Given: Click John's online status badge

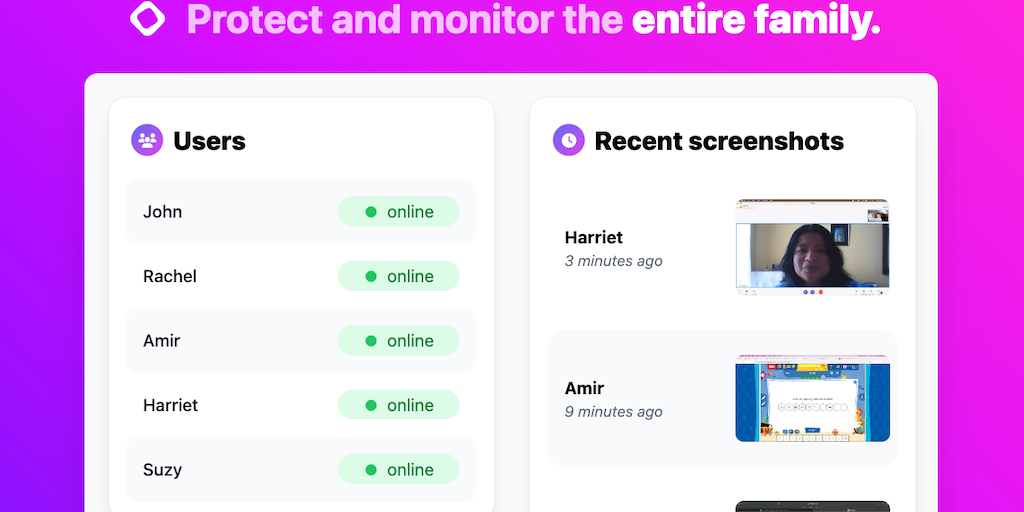Looking at the screenshot, I should point(398,212).
